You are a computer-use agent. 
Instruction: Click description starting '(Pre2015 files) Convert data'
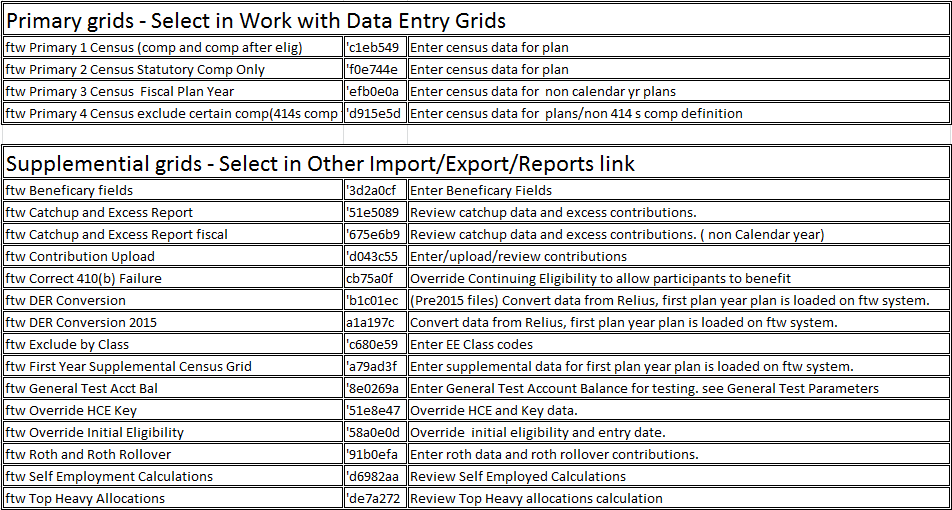(x=678, y=300)
